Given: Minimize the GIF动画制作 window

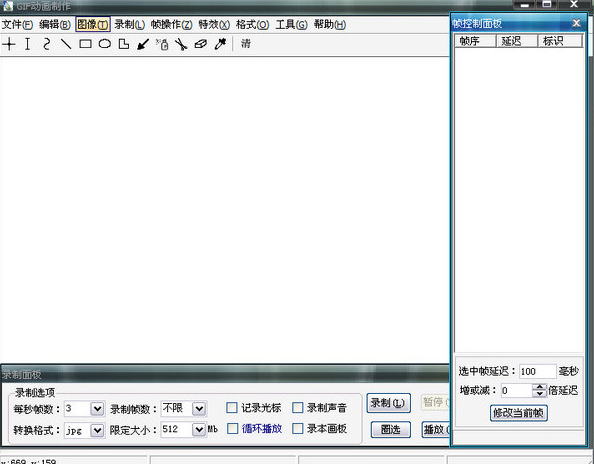Looking at the screenshot, I should click(524, 5).
